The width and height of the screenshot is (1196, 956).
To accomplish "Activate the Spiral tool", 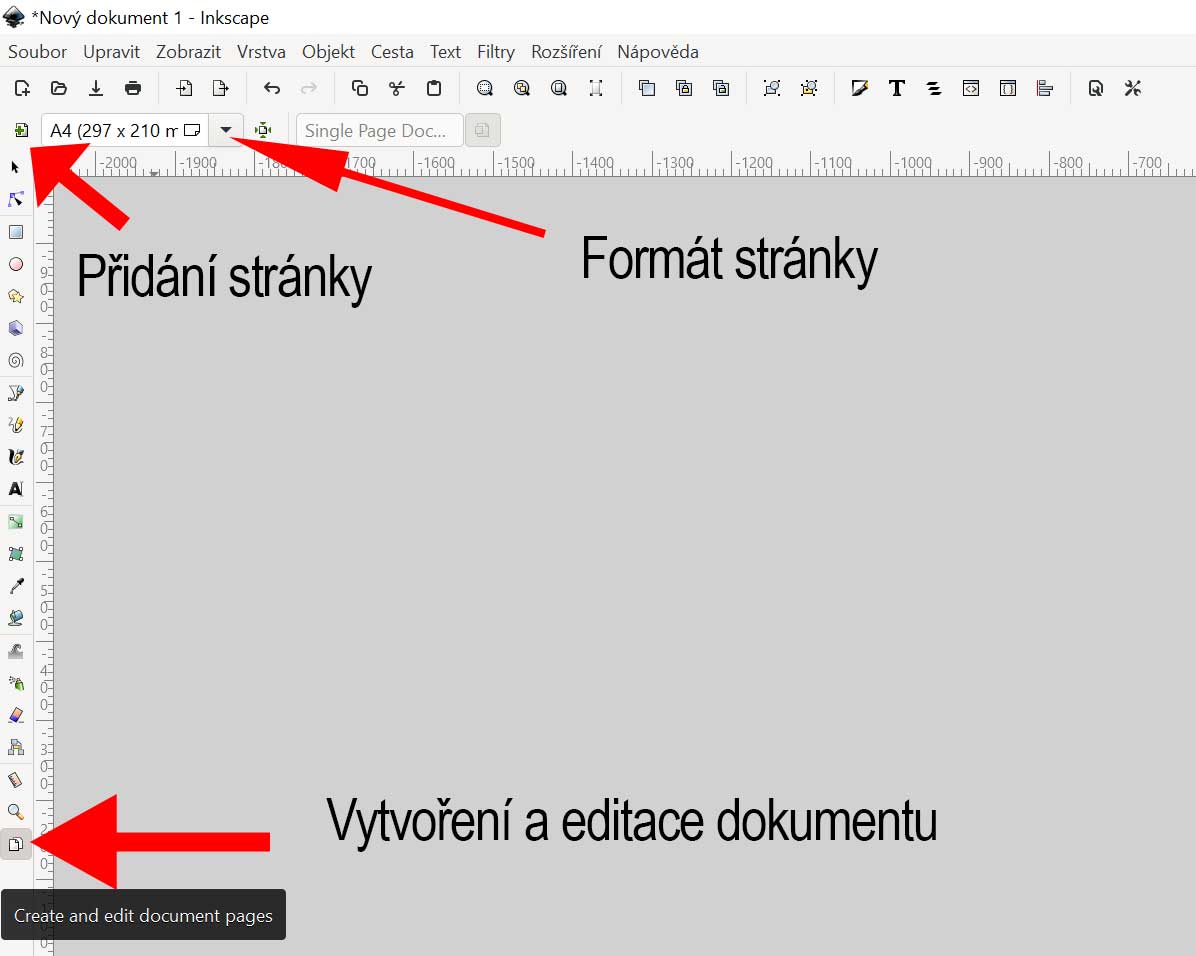I will point(16,360).
